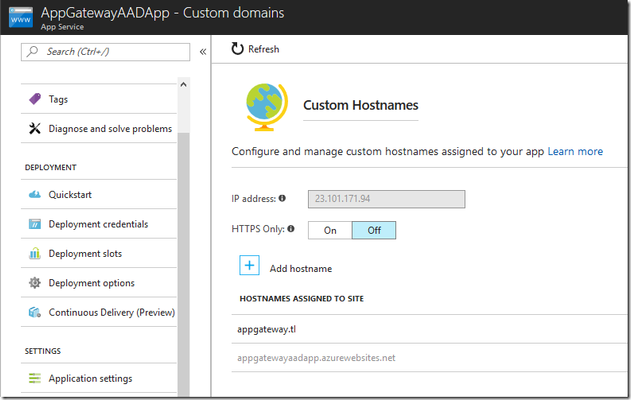Set HTTPS Only to Off
Image resolution: width=631 pixels, height=400 pixels.
[374, 230]
